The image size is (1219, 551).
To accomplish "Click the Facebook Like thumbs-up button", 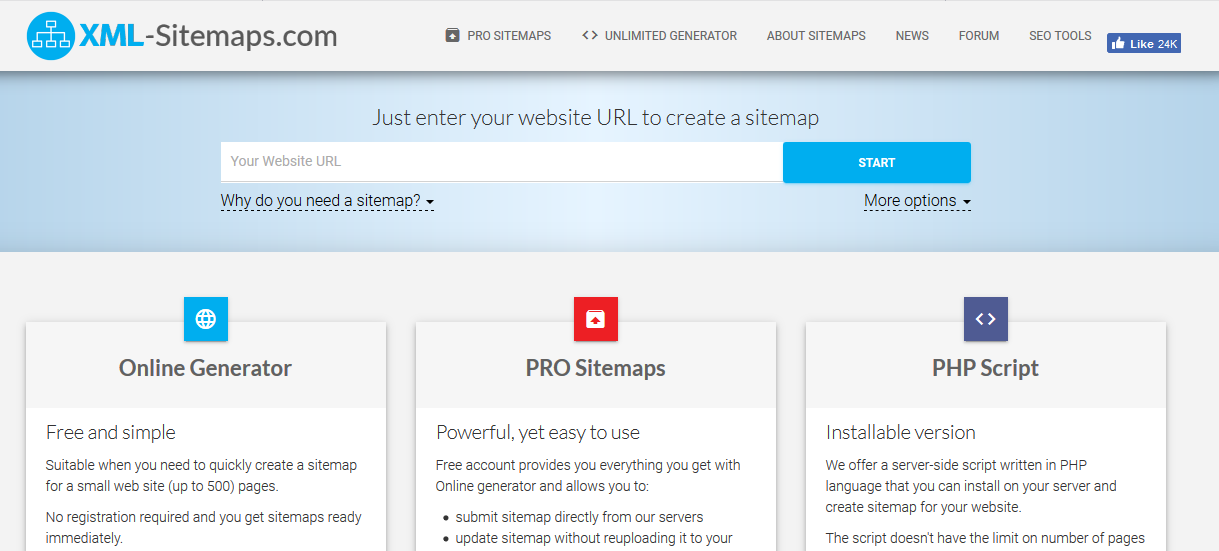I will pyautogui.click(x=1144, y=44).
